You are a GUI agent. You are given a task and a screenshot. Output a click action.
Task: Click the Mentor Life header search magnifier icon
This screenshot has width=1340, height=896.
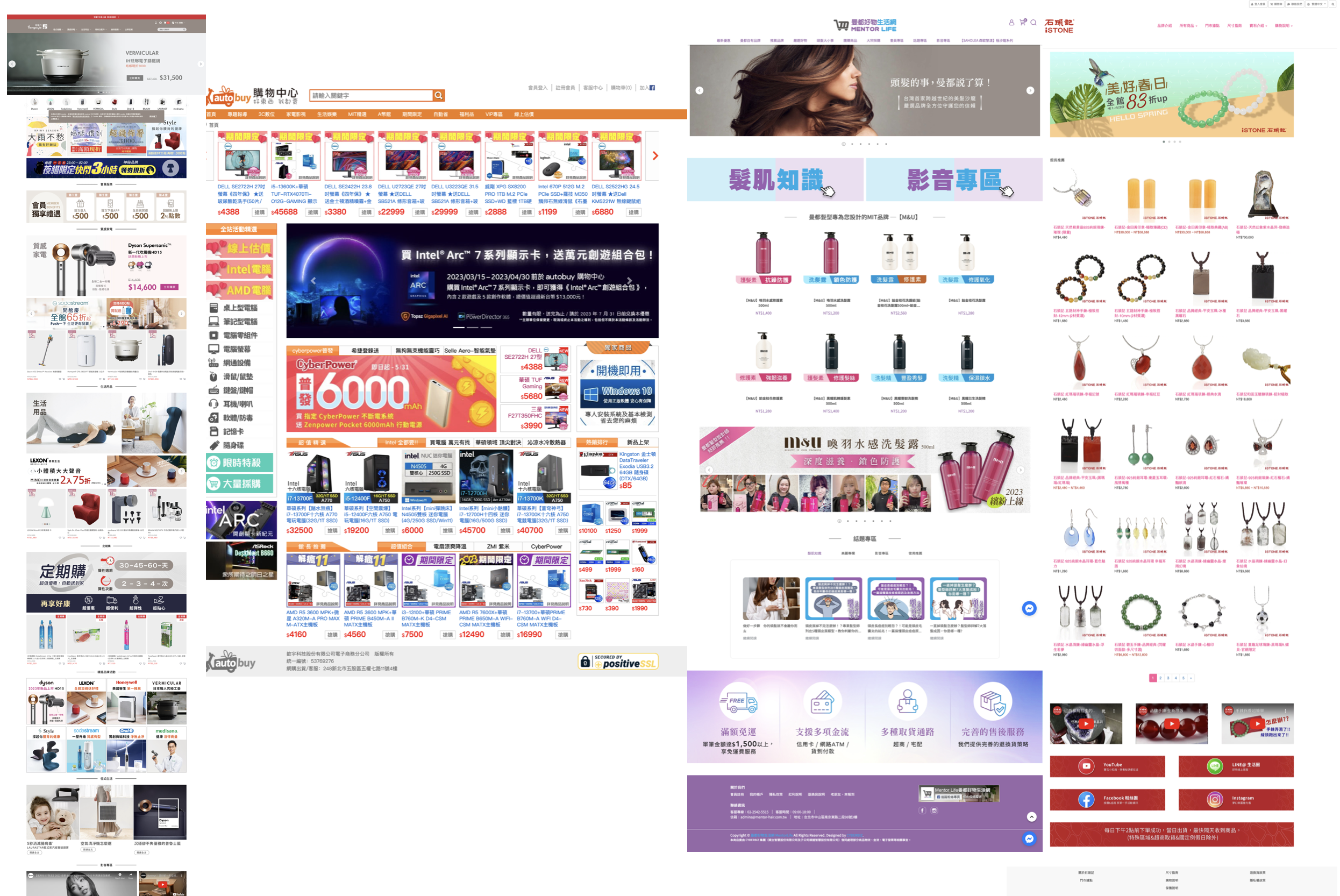tap(1035, 23)
